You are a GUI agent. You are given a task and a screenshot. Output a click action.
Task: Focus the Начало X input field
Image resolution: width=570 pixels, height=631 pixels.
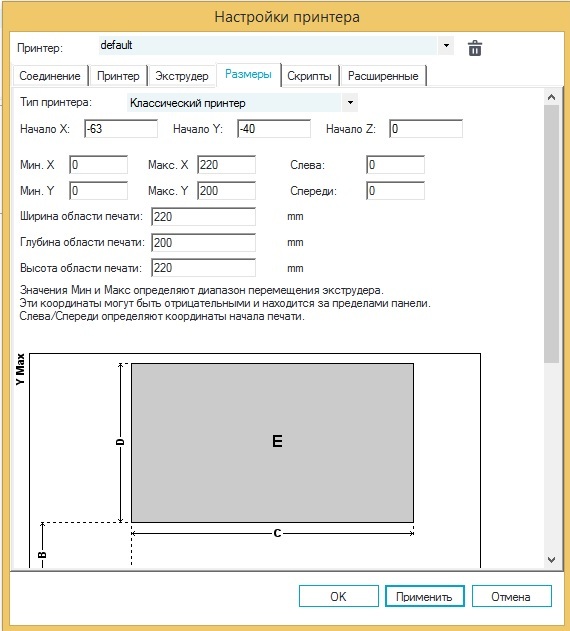tap(121, 129)
